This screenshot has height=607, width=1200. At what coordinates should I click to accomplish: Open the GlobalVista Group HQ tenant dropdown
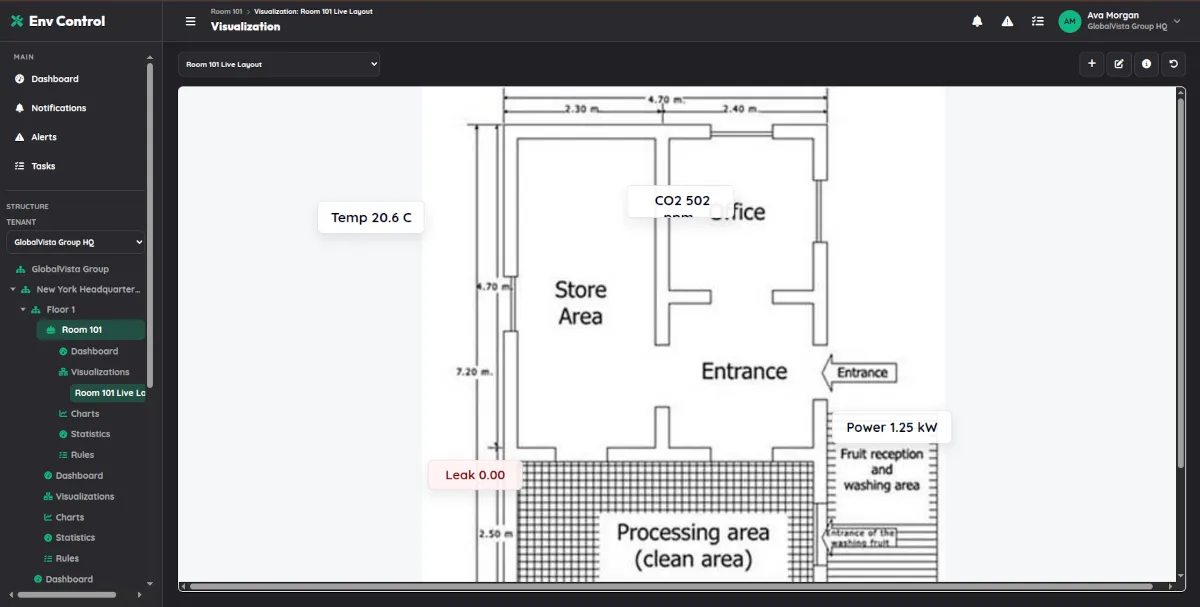coord(76,242)
